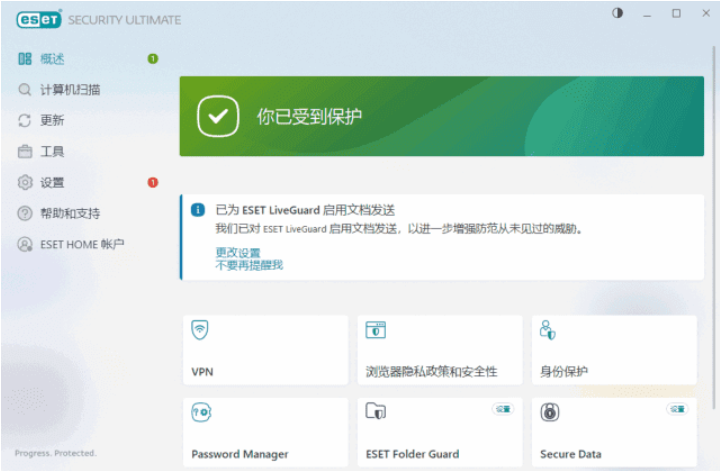
Task: Open the VPN feature tile
Action: coord(265,350)
